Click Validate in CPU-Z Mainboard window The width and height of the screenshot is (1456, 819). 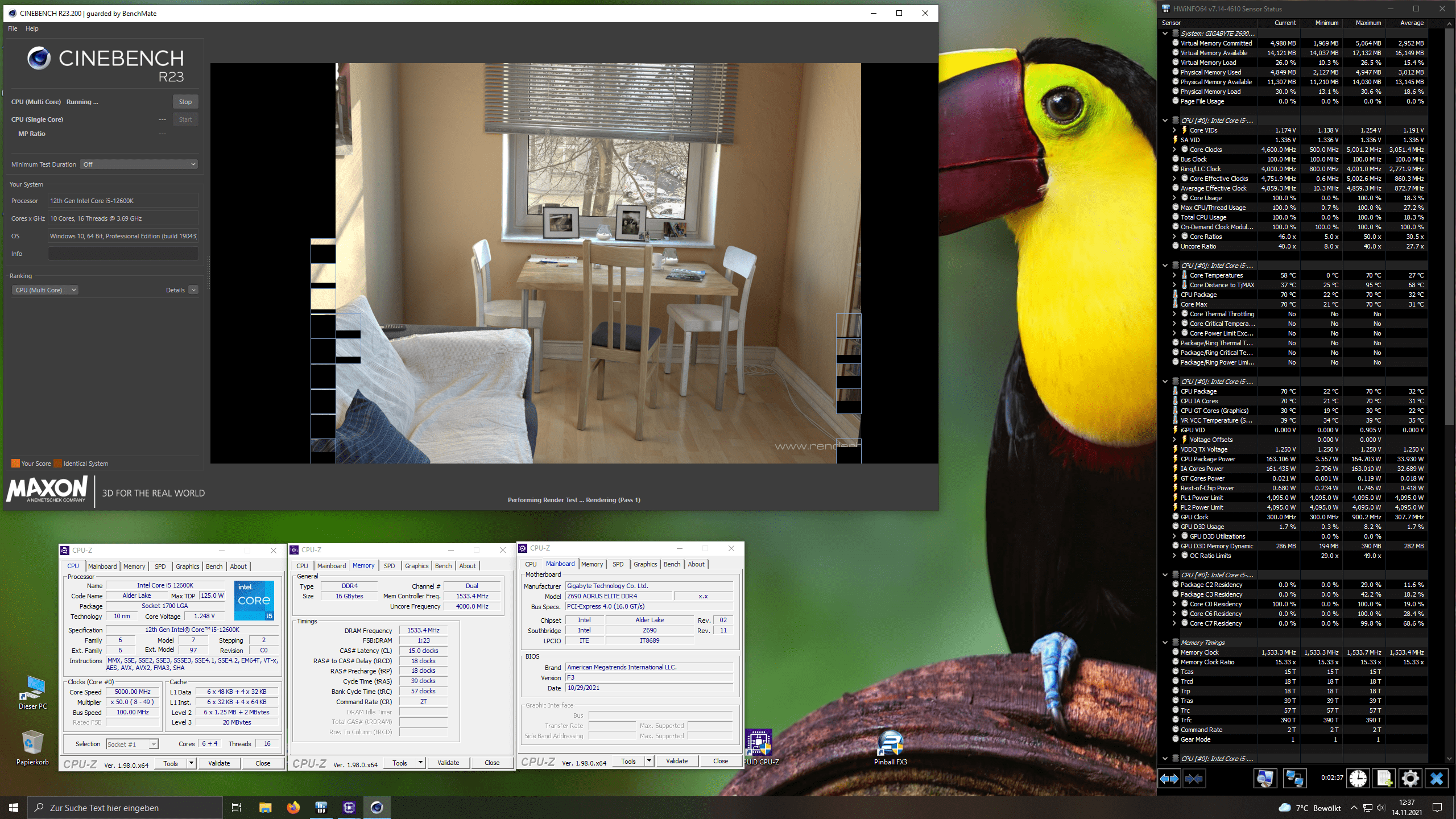[x=677, y=761]
